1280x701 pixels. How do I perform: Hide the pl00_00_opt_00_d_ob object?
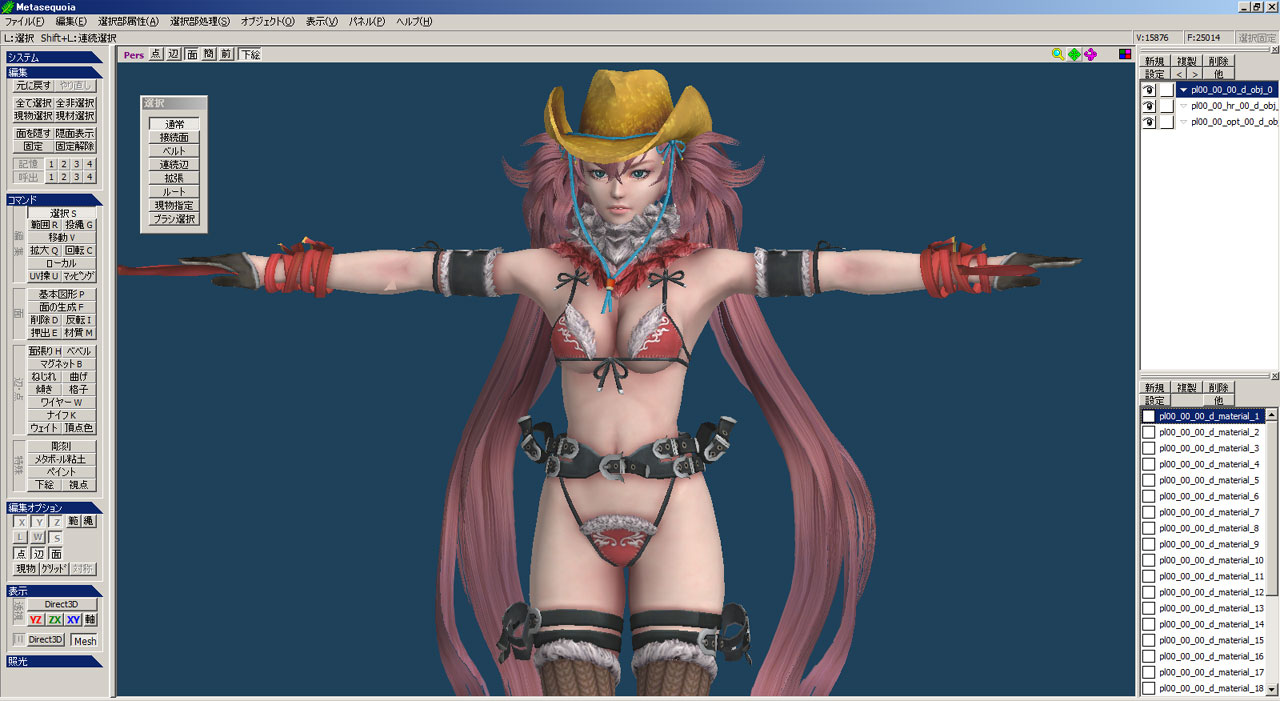click(x=1149, y=122)
